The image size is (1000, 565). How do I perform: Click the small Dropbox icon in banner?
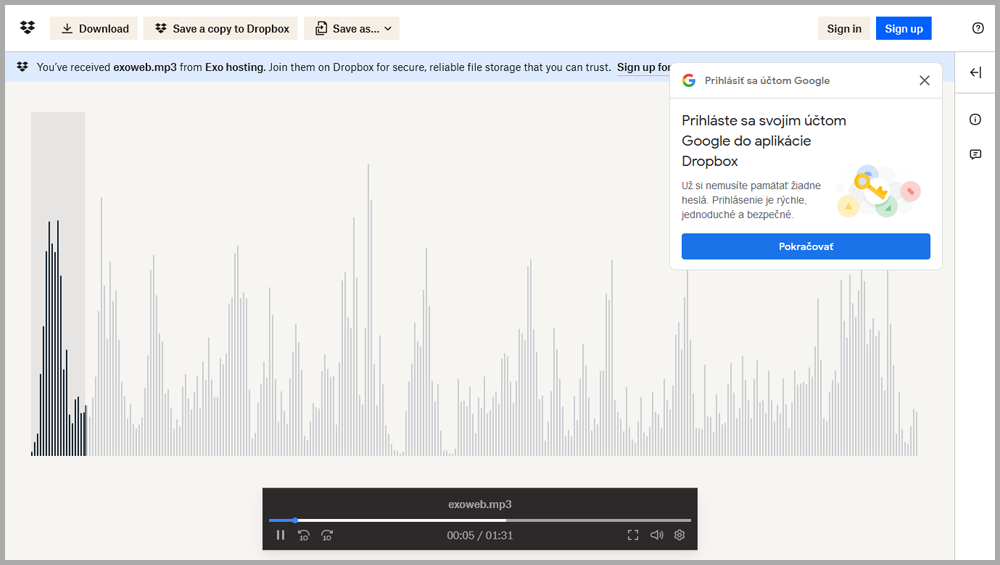click(22, 66)
